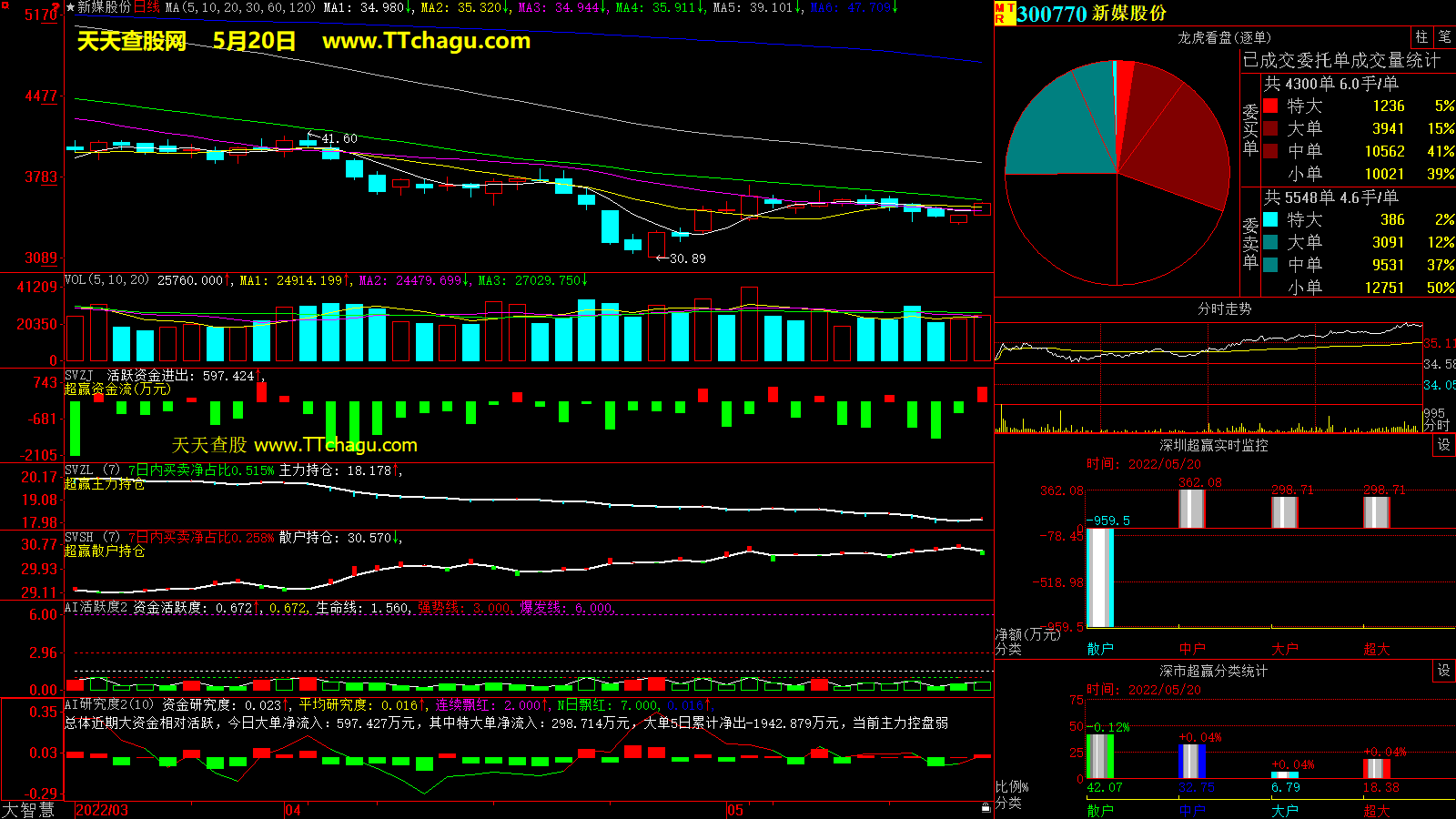Click red 特大 buy-order color swatch
This screenshot has height=819, width=1456.
tap(1270, 106)
